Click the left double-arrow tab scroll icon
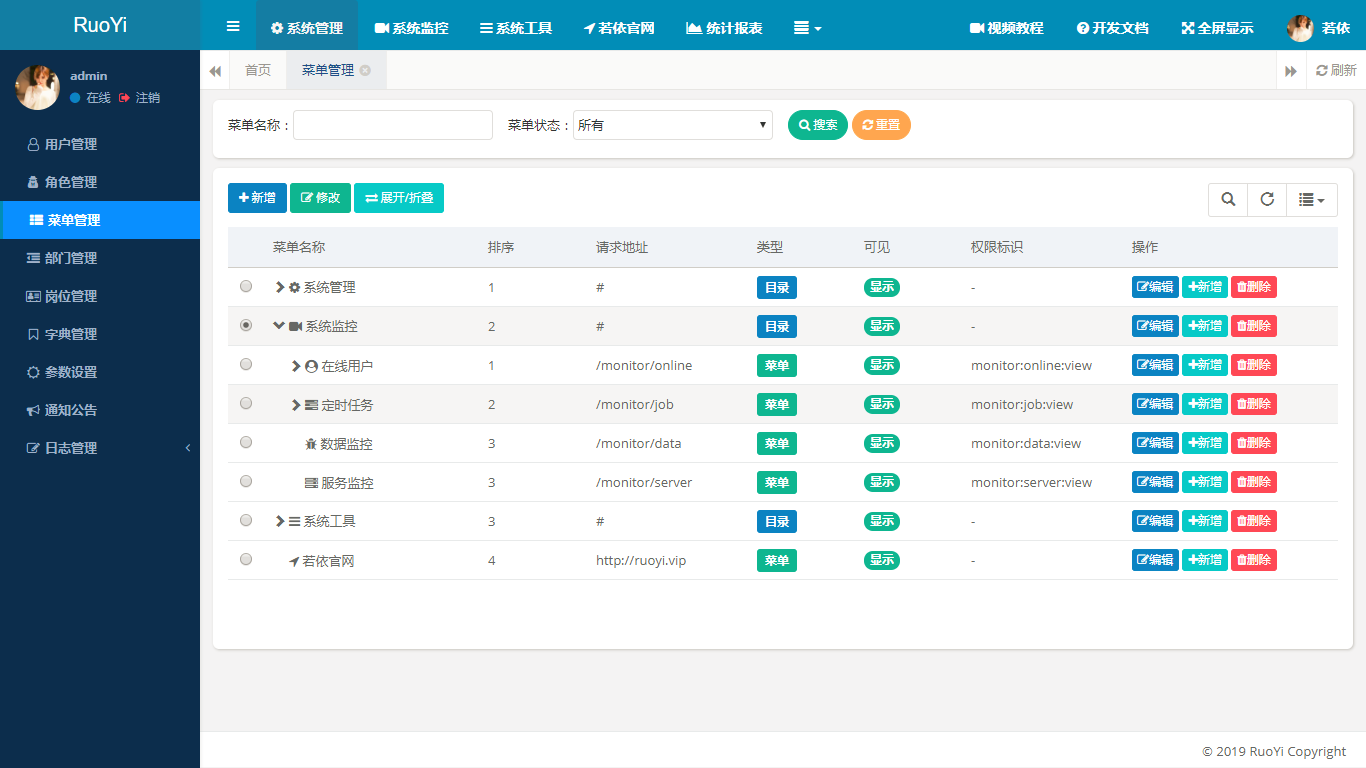The height and width of the screenshot is (768, 1366). [x=215, y=71]
